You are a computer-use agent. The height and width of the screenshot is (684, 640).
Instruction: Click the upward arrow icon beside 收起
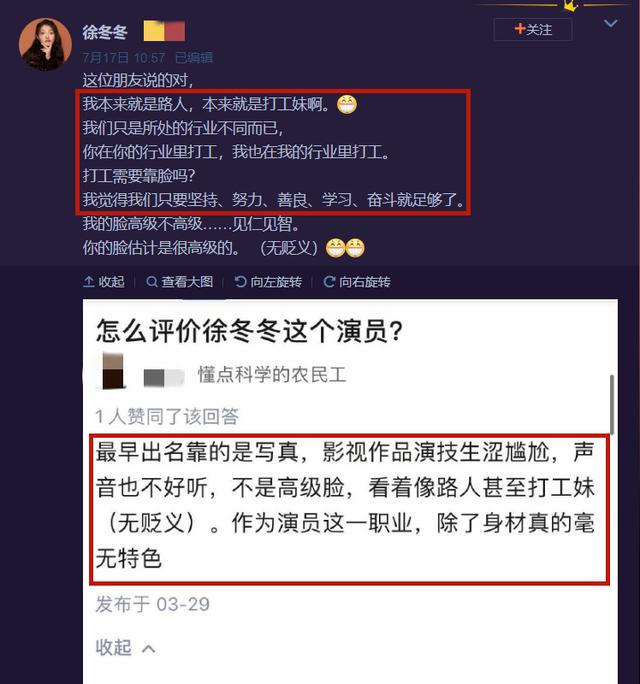89,282
